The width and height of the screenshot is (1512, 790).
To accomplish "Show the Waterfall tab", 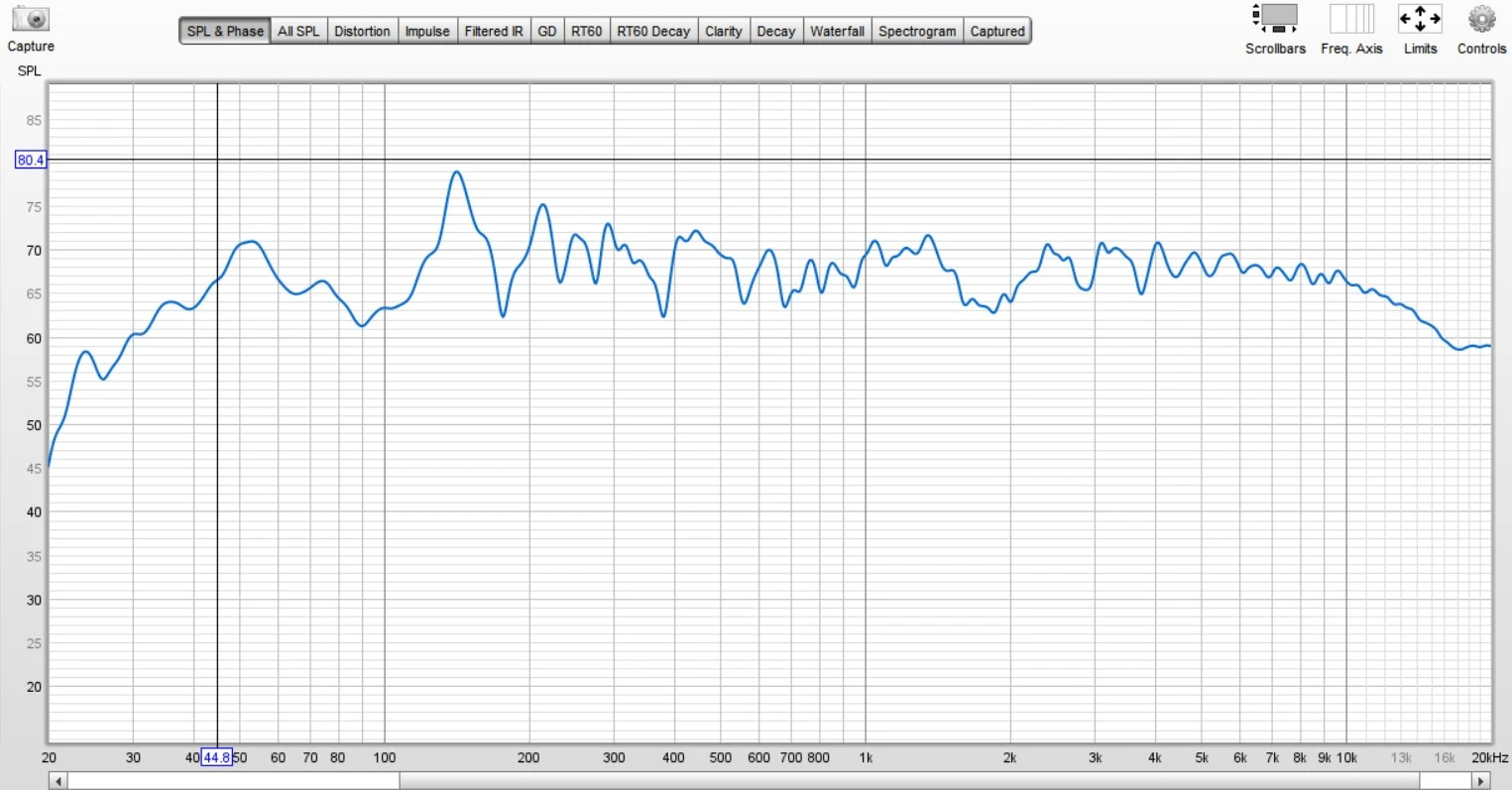I will 837,31.
